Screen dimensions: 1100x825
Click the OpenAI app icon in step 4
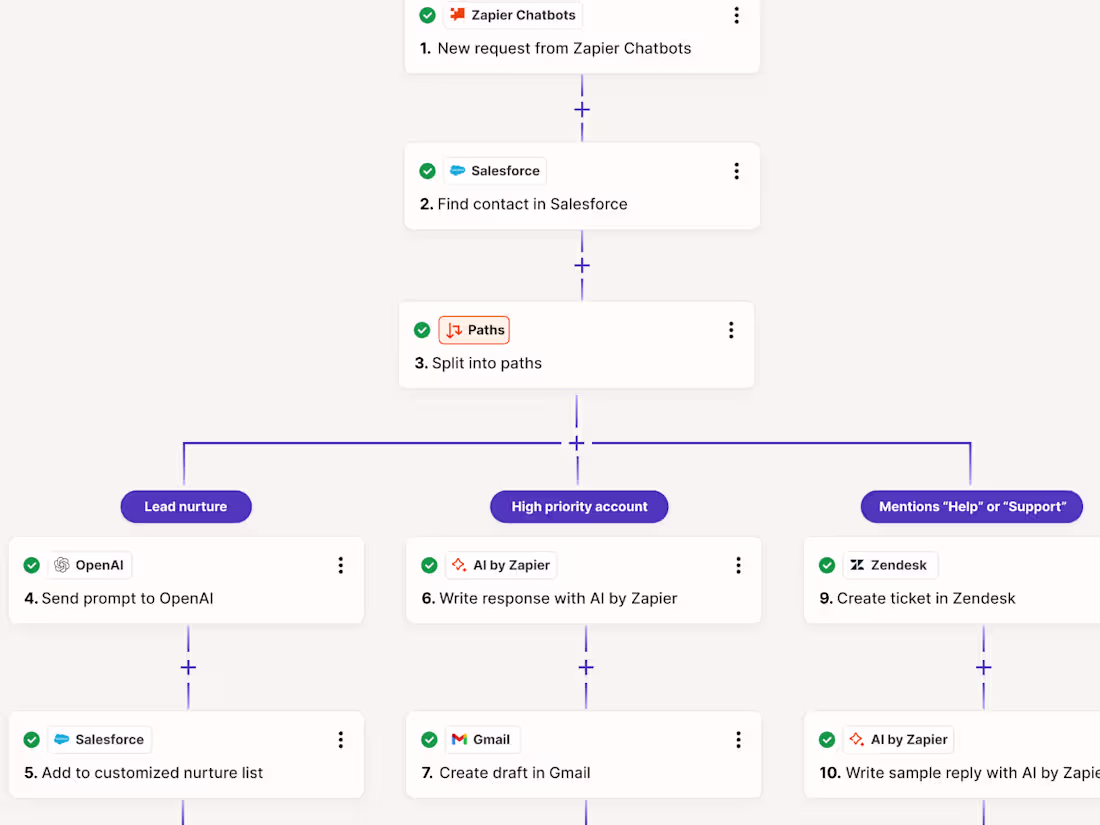tap(62, 565)
